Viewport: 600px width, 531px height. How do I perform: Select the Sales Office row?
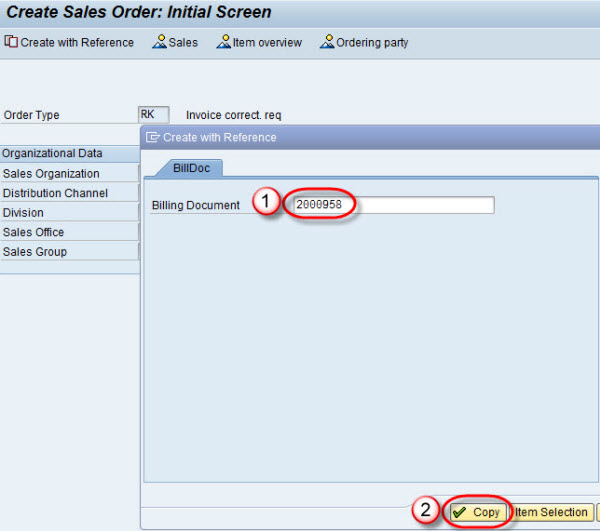coord(68,232)
